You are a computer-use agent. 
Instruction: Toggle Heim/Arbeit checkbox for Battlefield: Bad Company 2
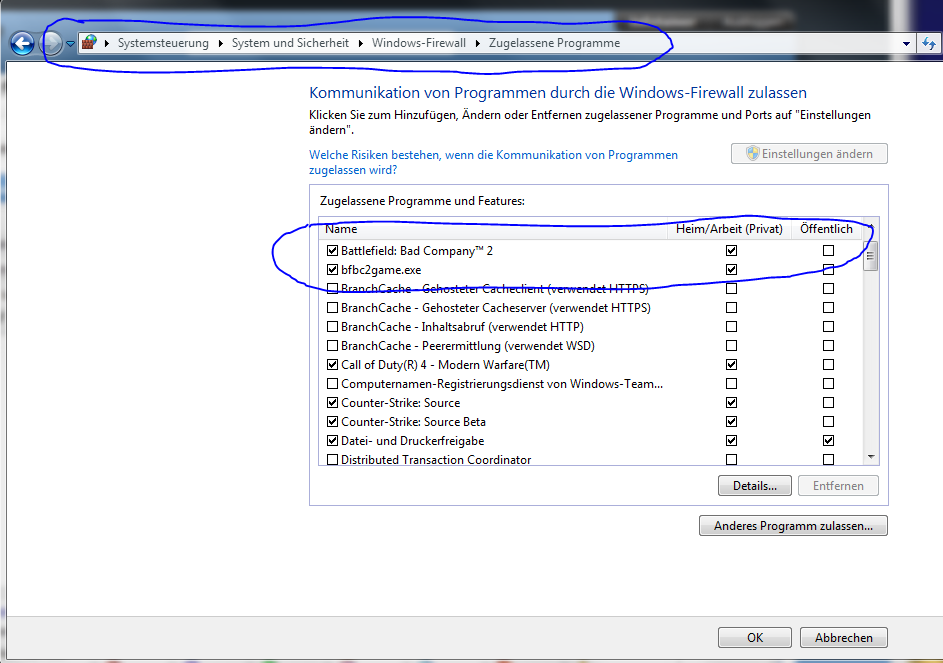[x=731, y=250]
